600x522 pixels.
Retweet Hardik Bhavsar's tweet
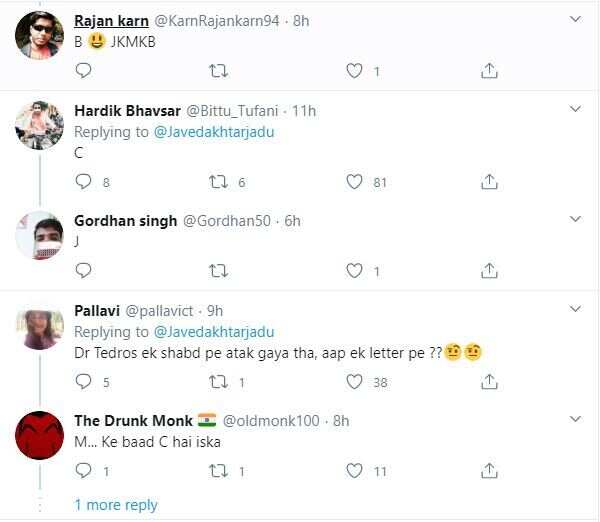(218, 182)
